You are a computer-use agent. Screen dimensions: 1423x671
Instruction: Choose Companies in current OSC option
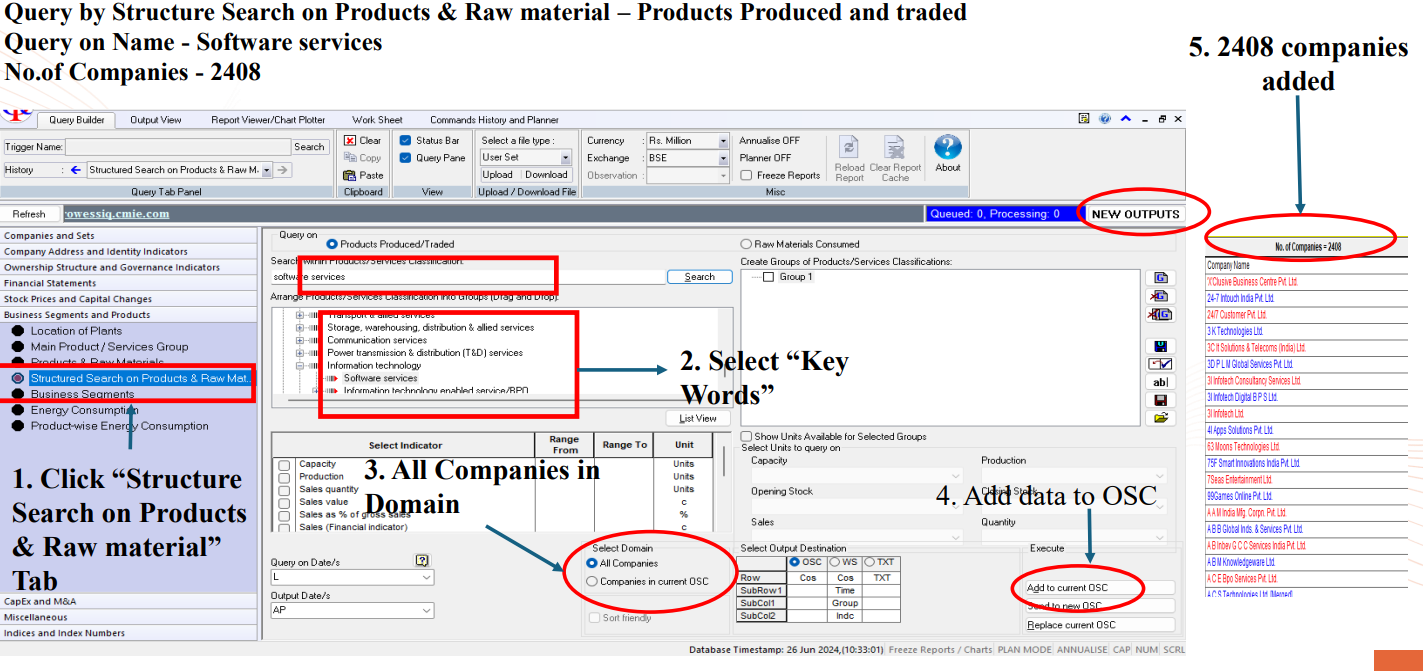pyautogui.click(x=592, y=581)
